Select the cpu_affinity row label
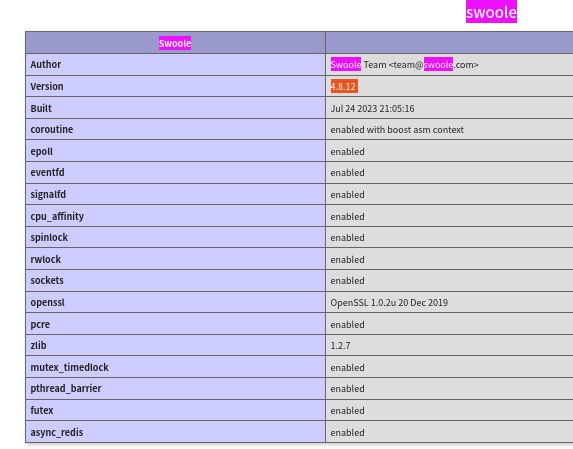Screen dimensions: 573x449 point(57,216)
